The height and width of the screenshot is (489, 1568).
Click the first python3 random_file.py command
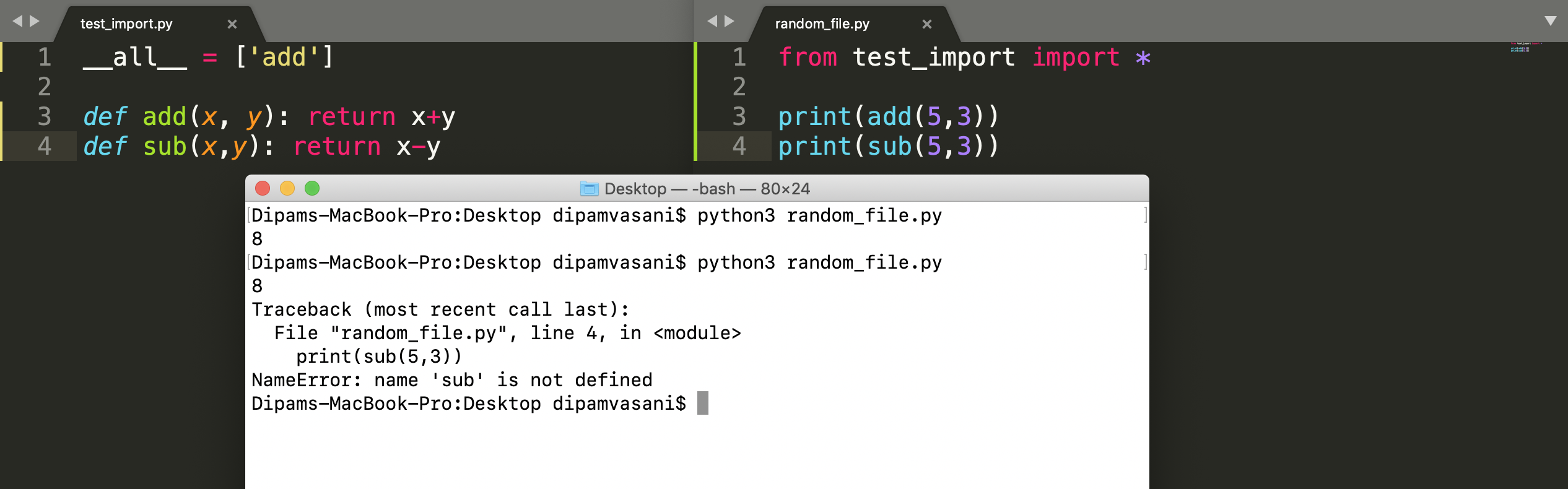click(819, 216)
